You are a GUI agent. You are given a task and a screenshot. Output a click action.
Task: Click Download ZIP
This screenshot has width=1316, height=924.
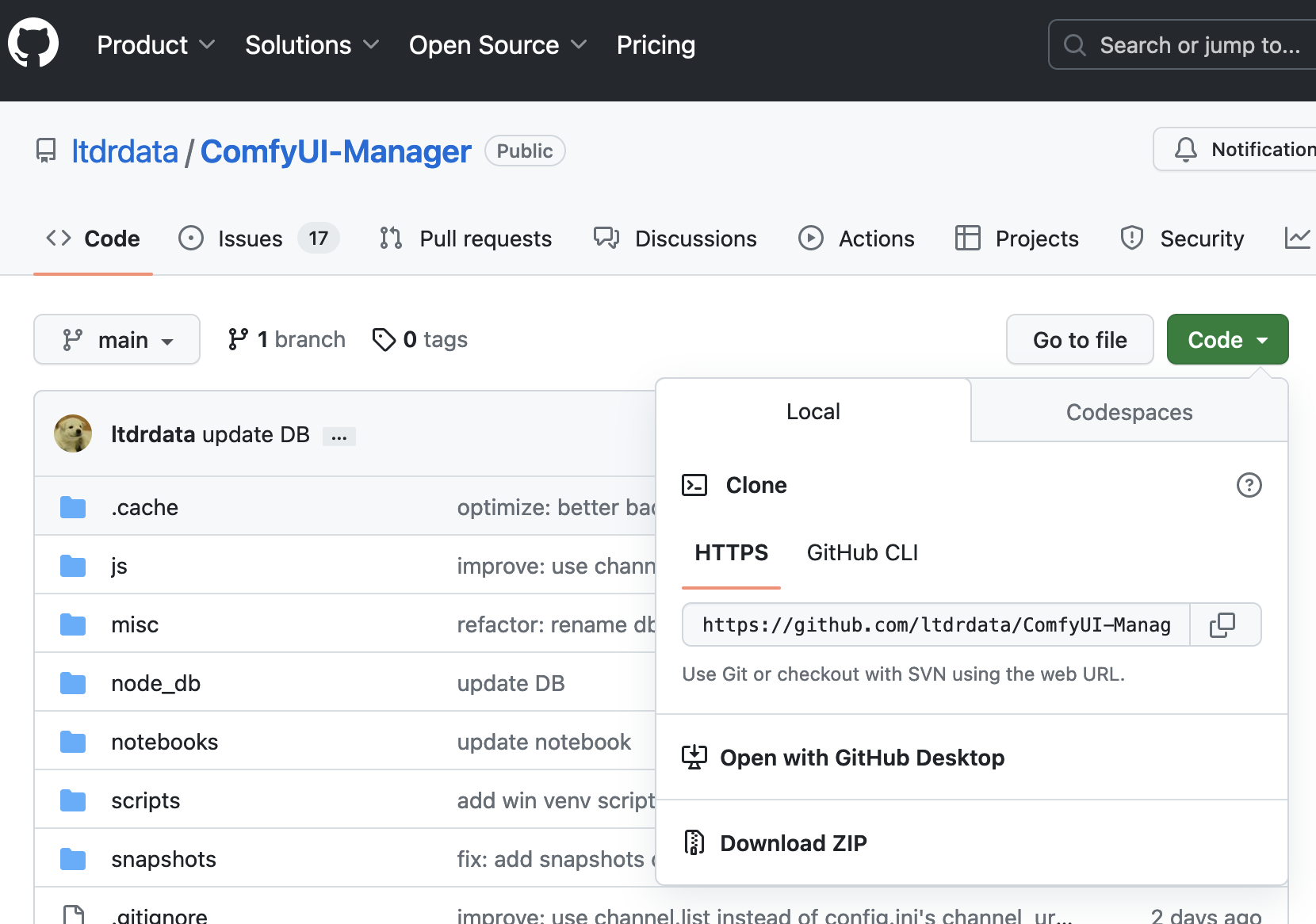[793, 843]
